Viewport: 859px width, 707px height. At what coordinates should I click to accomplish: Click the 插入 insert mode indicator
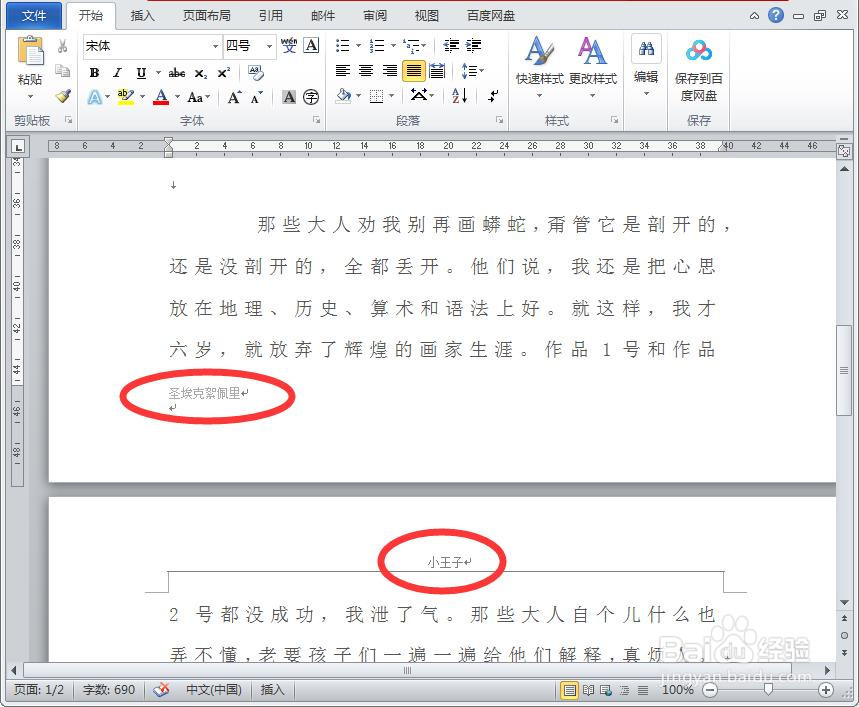click(272, 689)
